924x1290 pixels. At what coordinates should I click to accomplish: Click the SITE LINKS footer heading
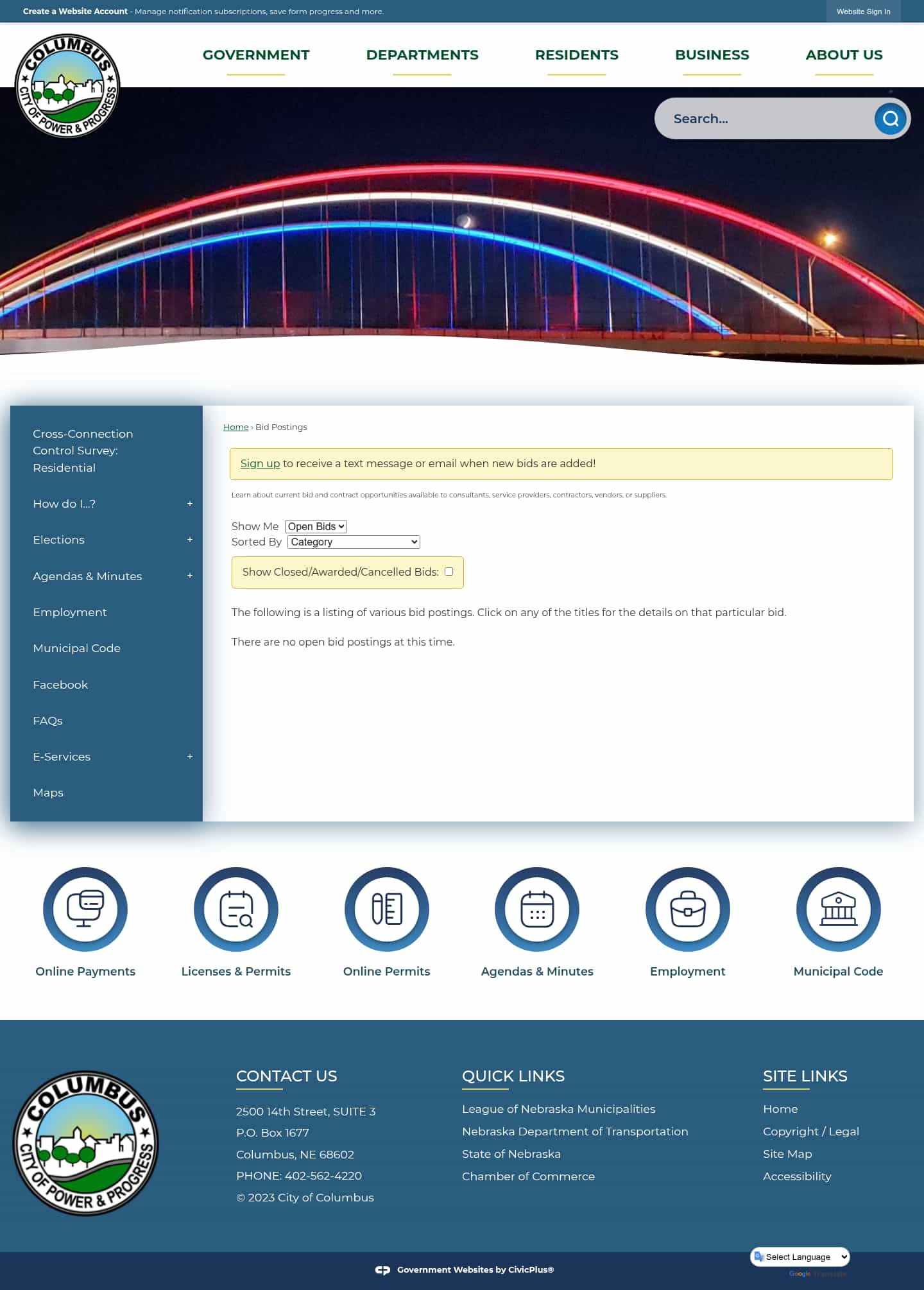(805, 1076)
